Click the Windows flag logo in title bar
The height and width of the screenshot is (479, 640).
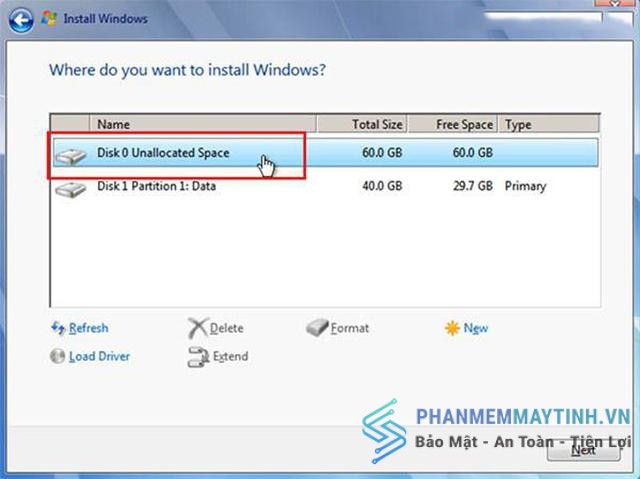point(49,19)
